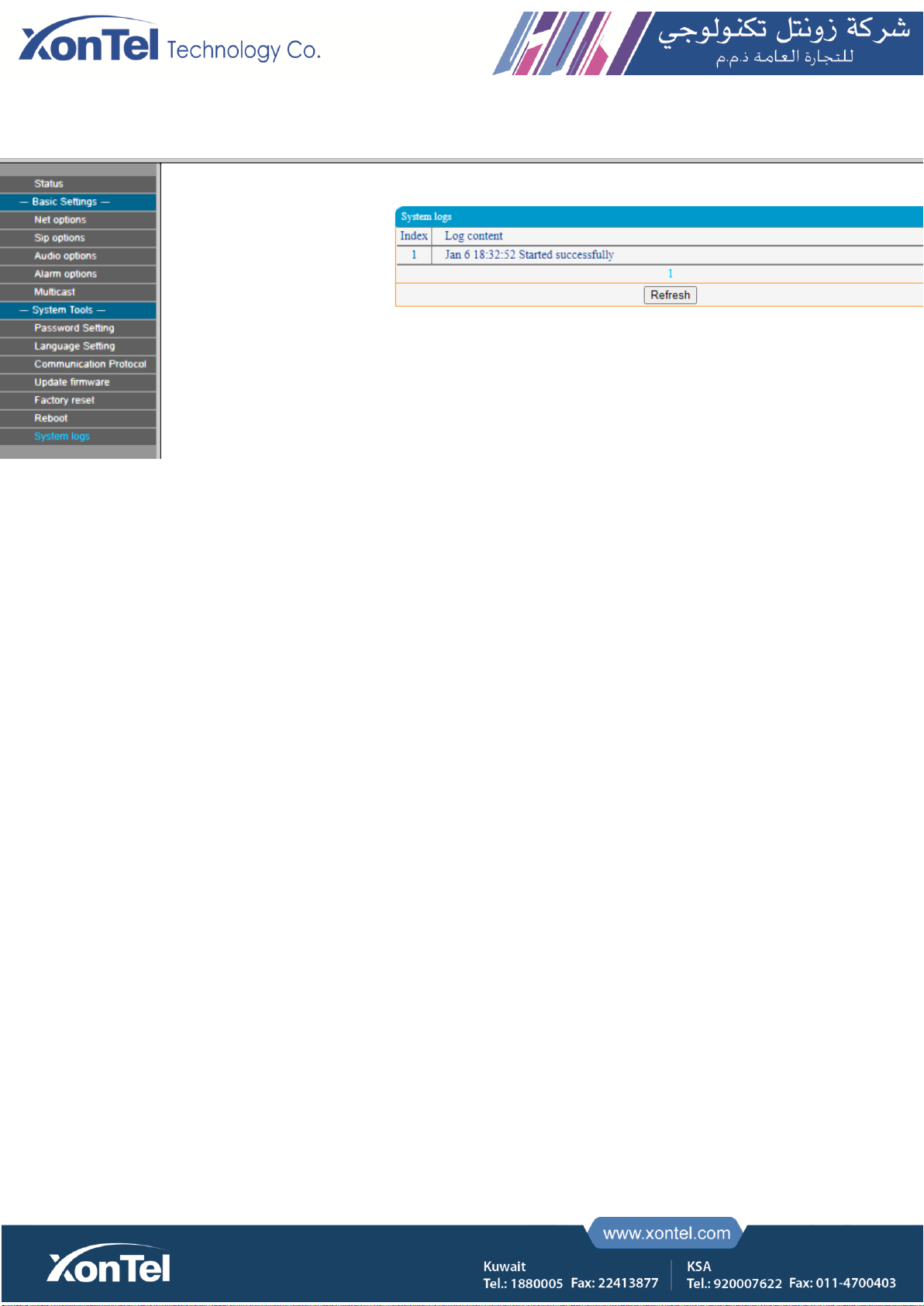Image resolution: width=924 pixels, height=1306 pixels.
Task: Click the System logs panel title
Action: pos(426,216)
